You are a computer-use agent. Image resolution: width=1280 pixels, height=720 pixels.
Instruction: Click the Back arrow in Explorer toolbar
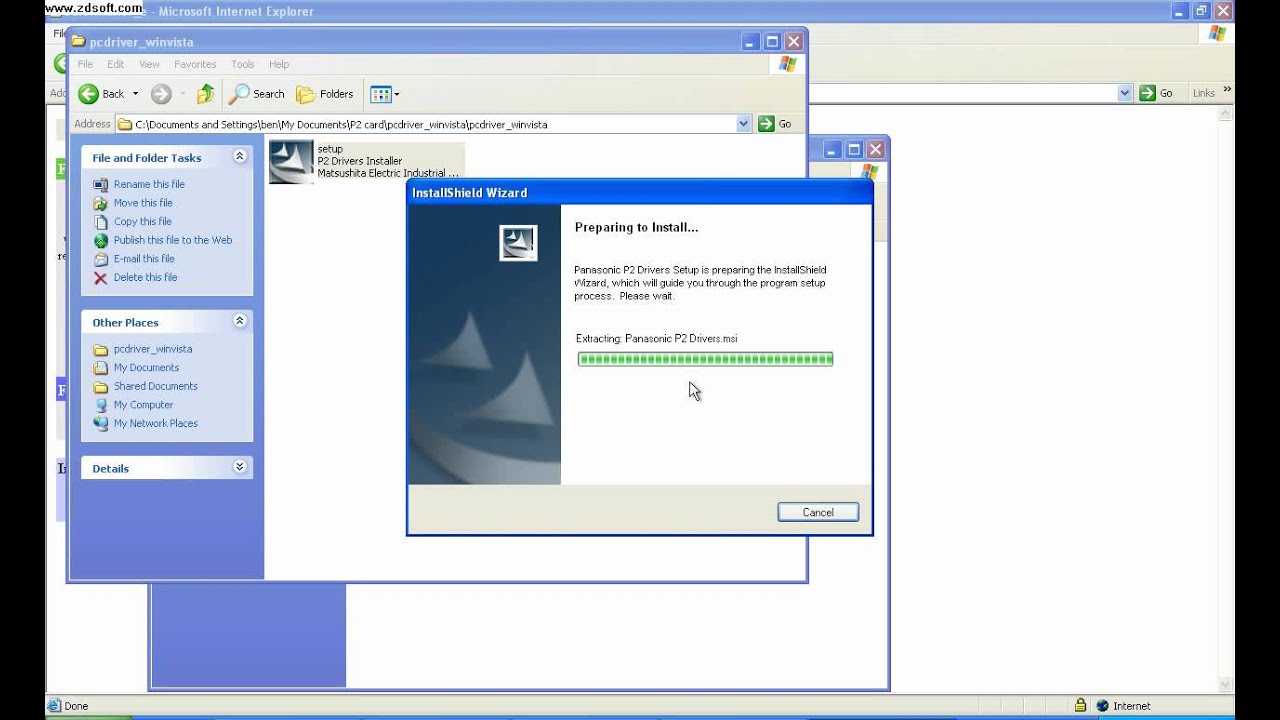pos(89,94)
